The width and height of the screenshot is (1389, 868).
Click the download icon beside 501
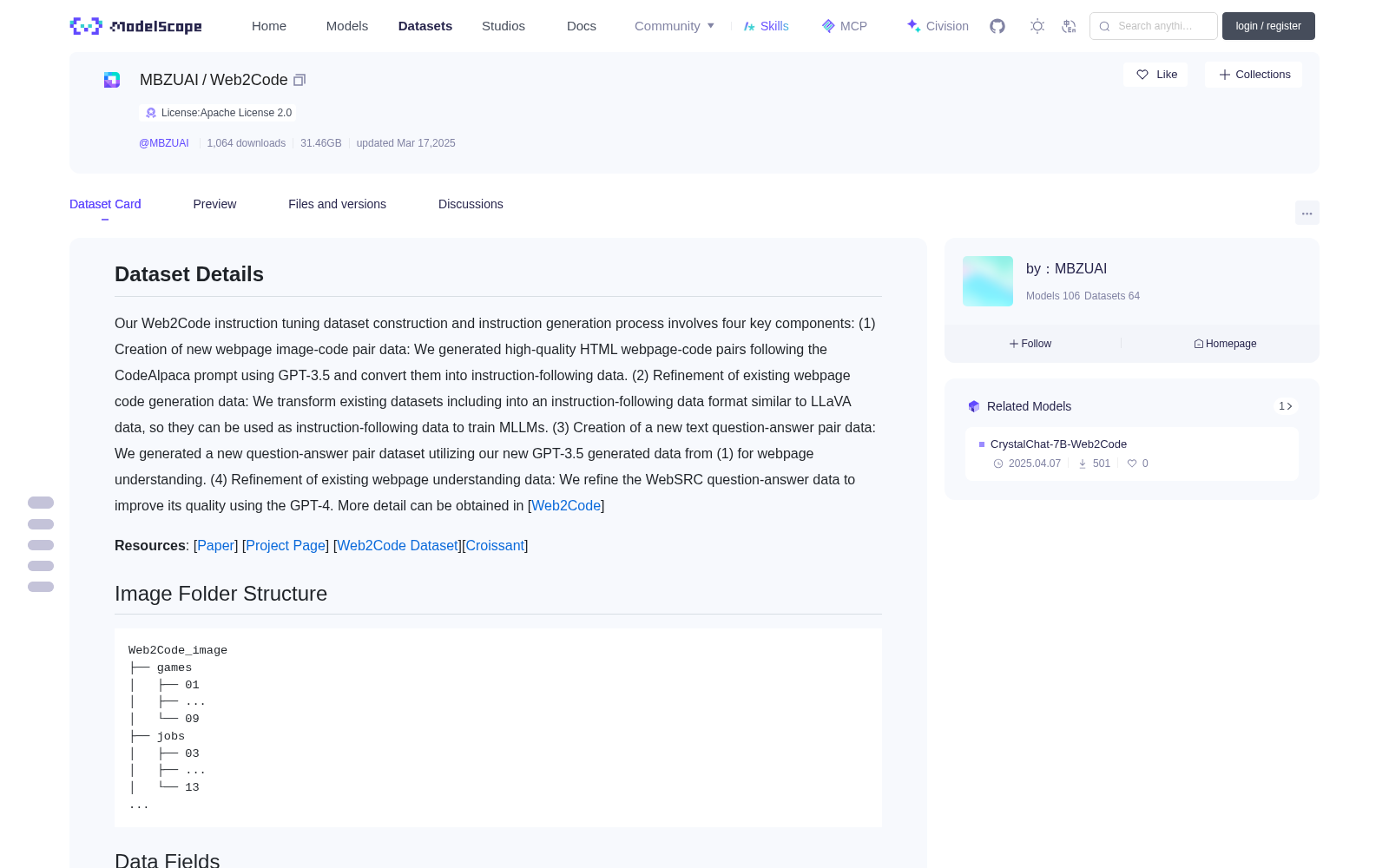click(x=1083, y=464)
